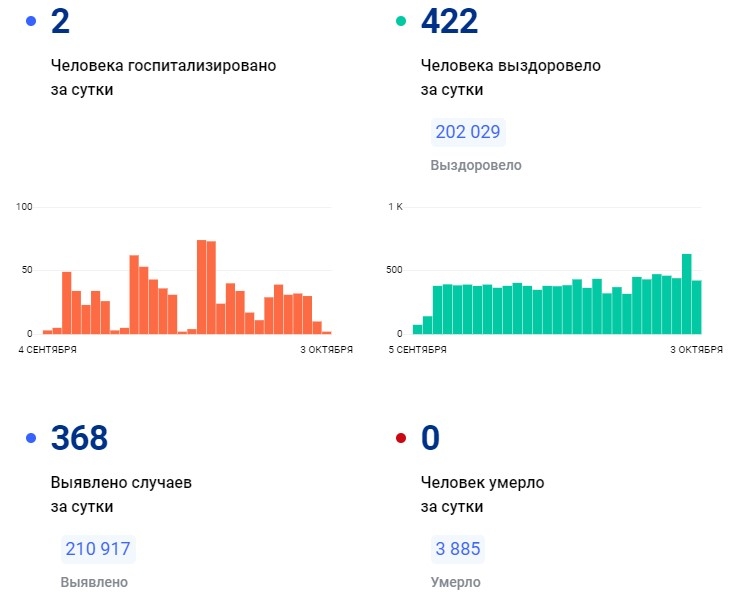Click '3 ОКТЯБРЯ' label under the green chart
Image resolution: width=753 pixels, height=599 pixels.
click(696, 350)
